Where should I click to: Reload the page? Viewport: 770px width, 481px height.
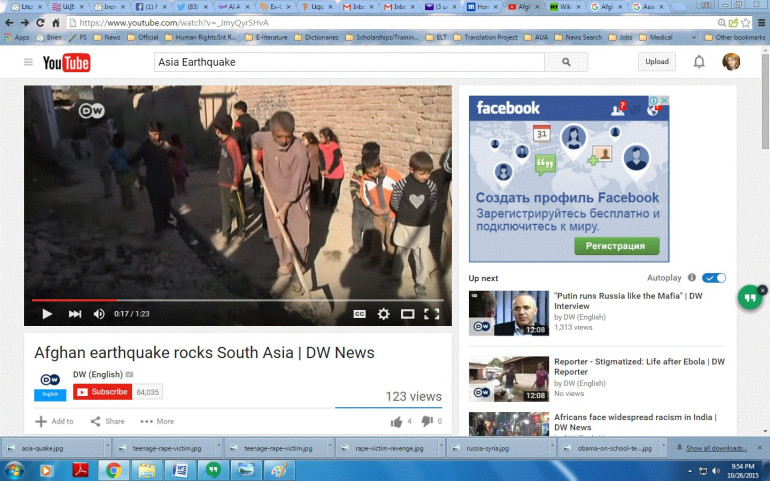click(40, 23)
